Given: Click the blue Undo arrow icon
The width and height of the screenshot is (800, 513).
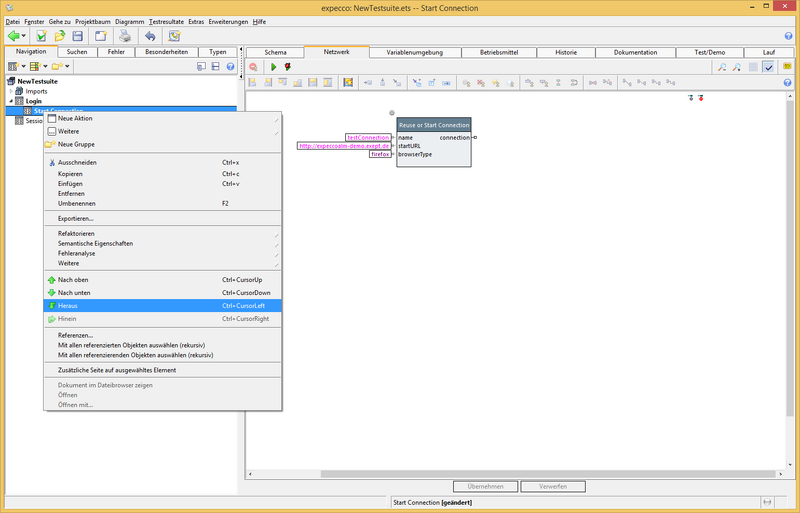Looking at the screenshot, I should tap(150, 36).
